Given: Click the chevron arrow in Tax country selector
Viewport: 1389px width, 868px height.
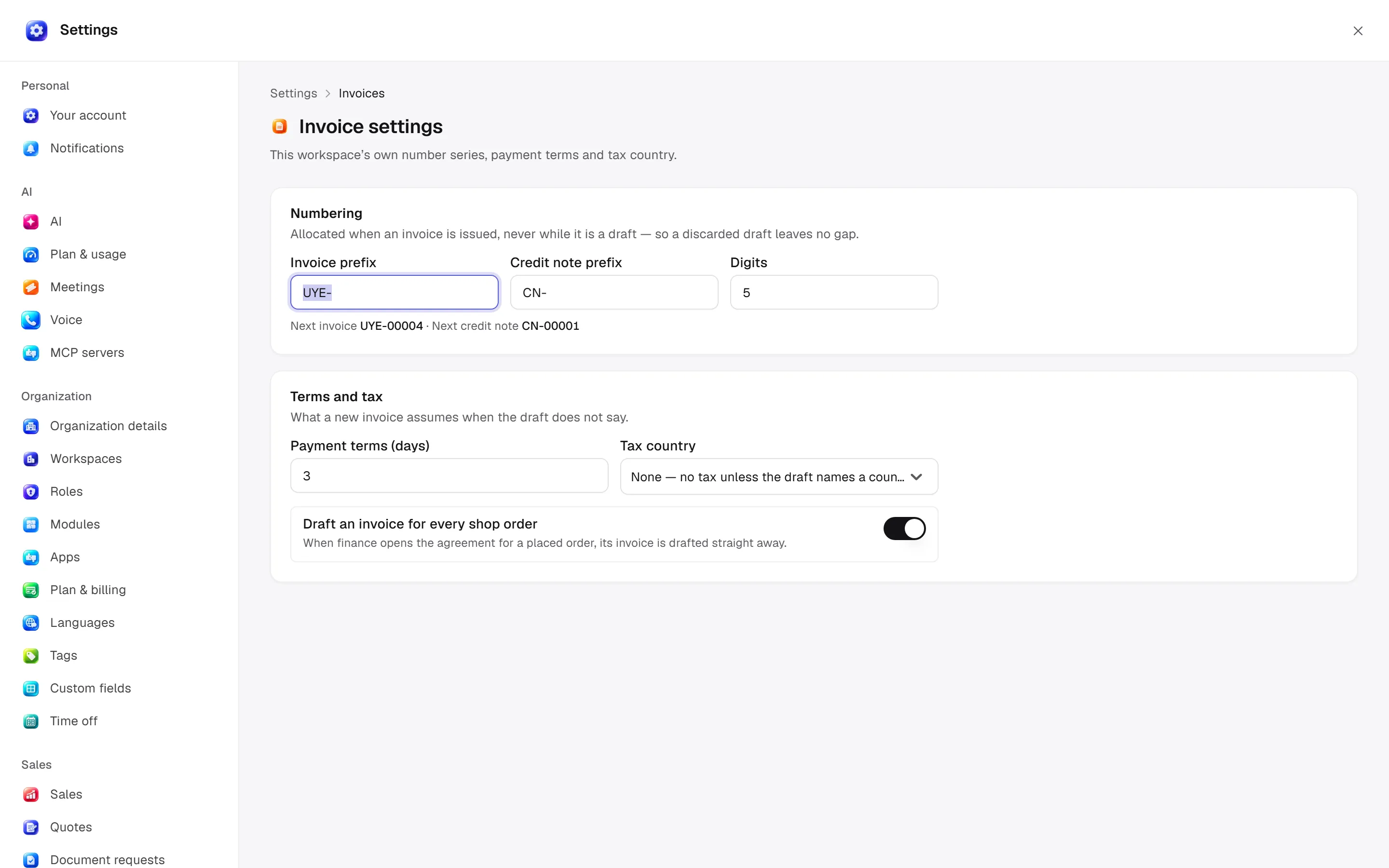Looking at the screenshot, I should click(917, 477).
